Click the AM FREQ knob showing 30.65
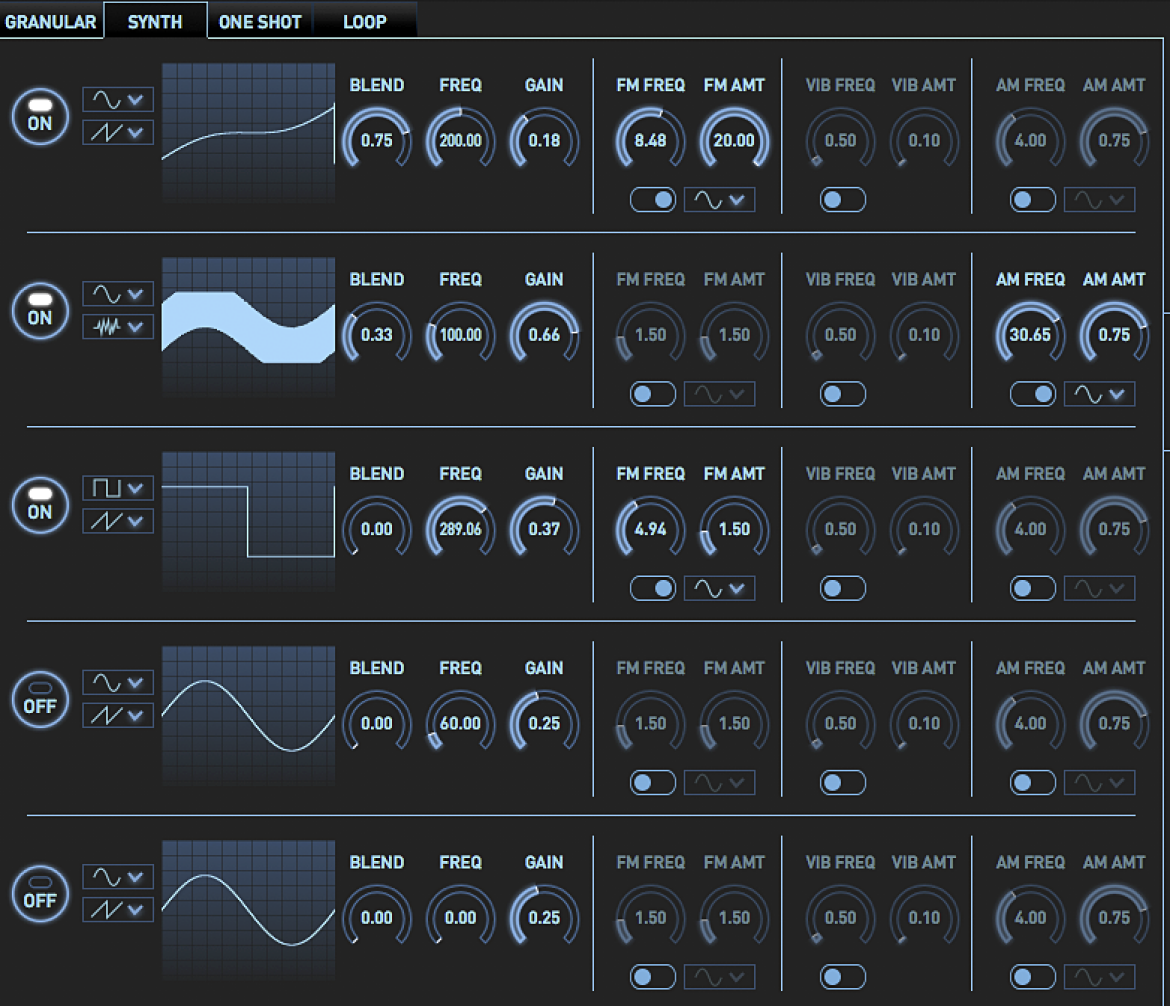 (1030, 334)
